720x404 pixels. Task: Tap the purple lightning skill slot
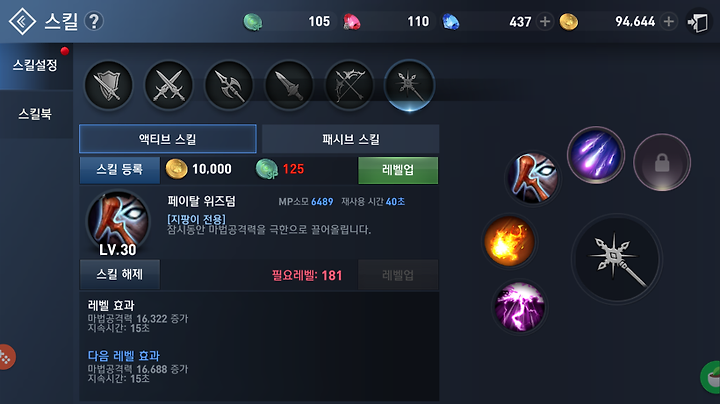519,307
